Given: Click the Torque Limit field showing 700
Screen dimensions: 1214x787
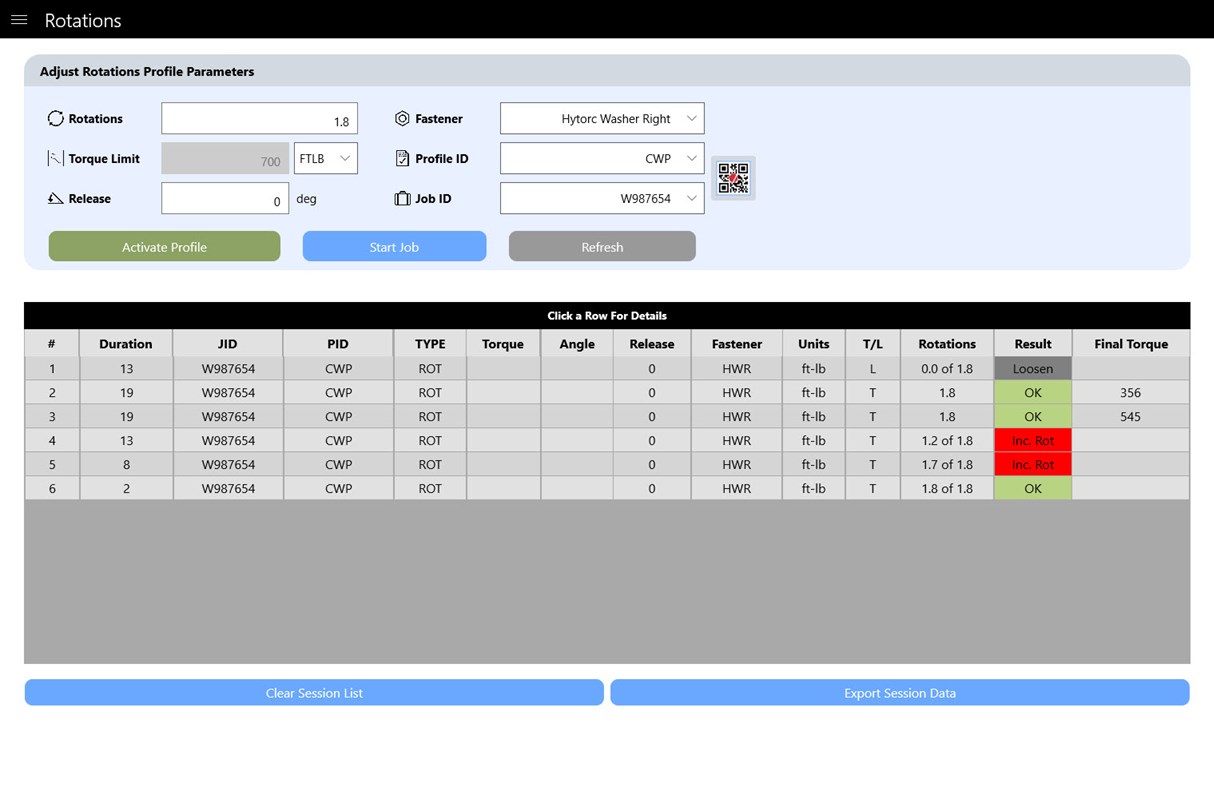Looking at the screenshot, I should (225, 158).
